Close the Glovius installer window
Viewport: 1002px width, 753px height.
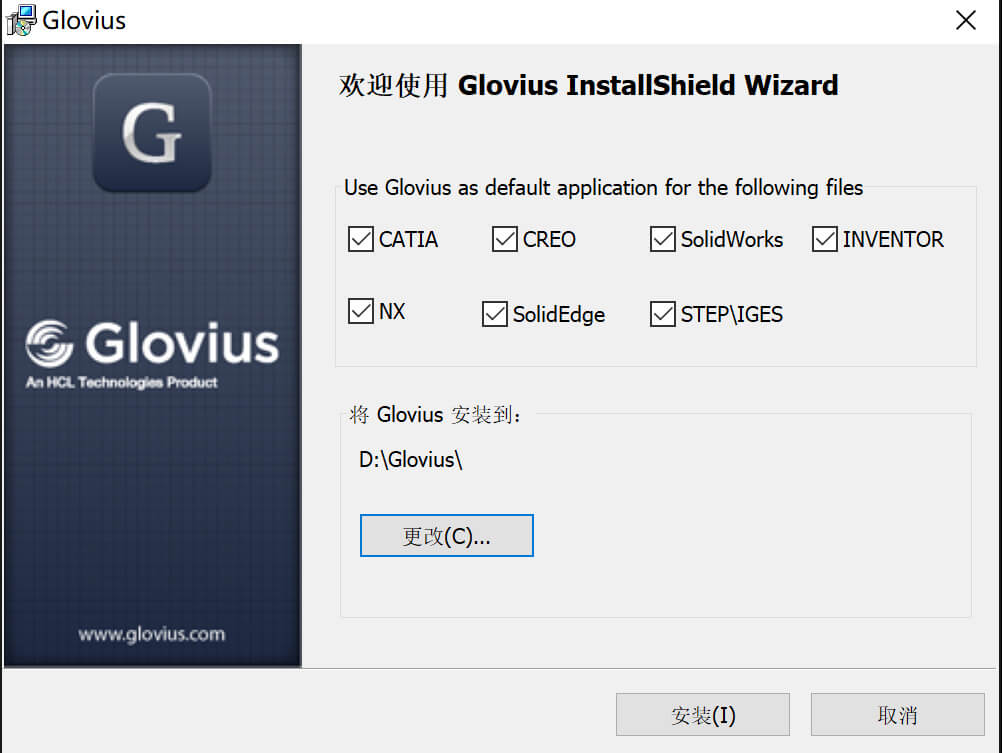point(966,20)
